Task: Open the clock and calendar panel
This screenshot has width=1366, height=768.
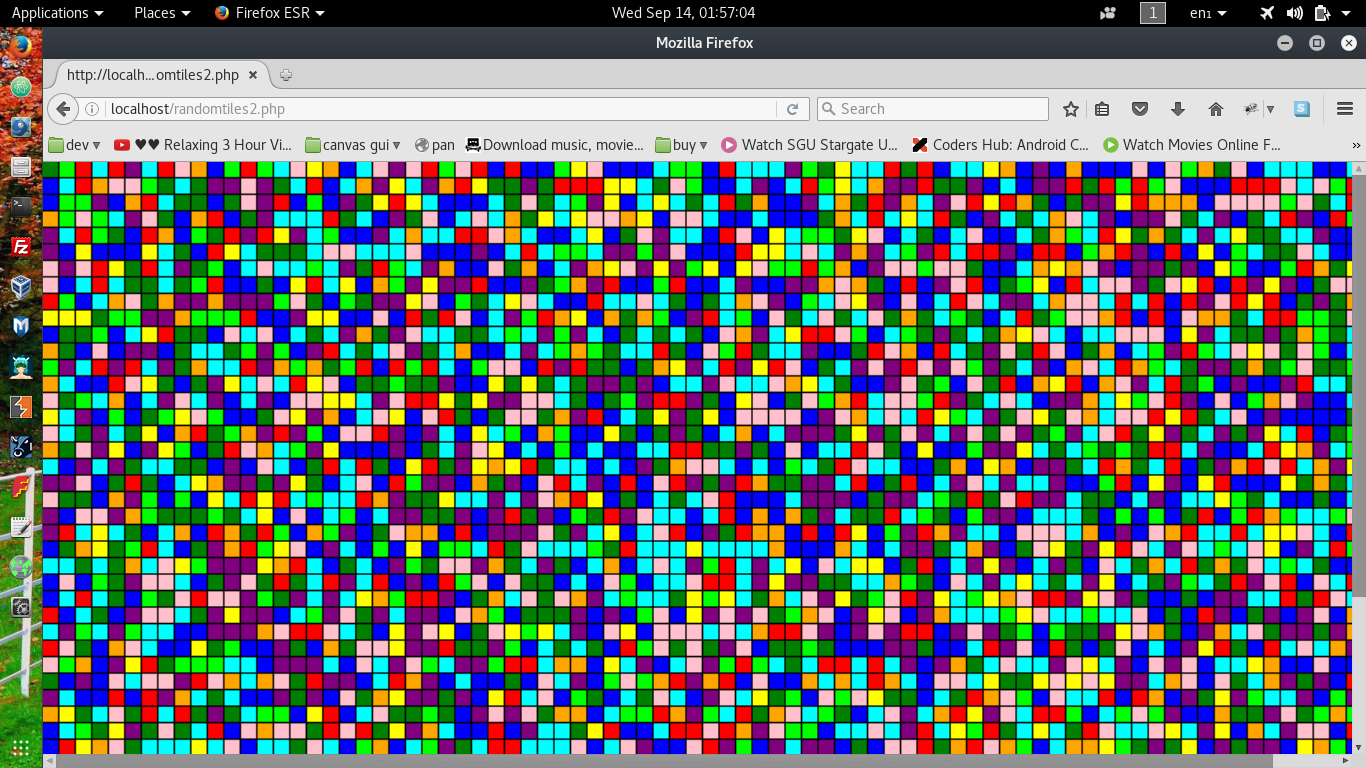Action: point(683,13)
